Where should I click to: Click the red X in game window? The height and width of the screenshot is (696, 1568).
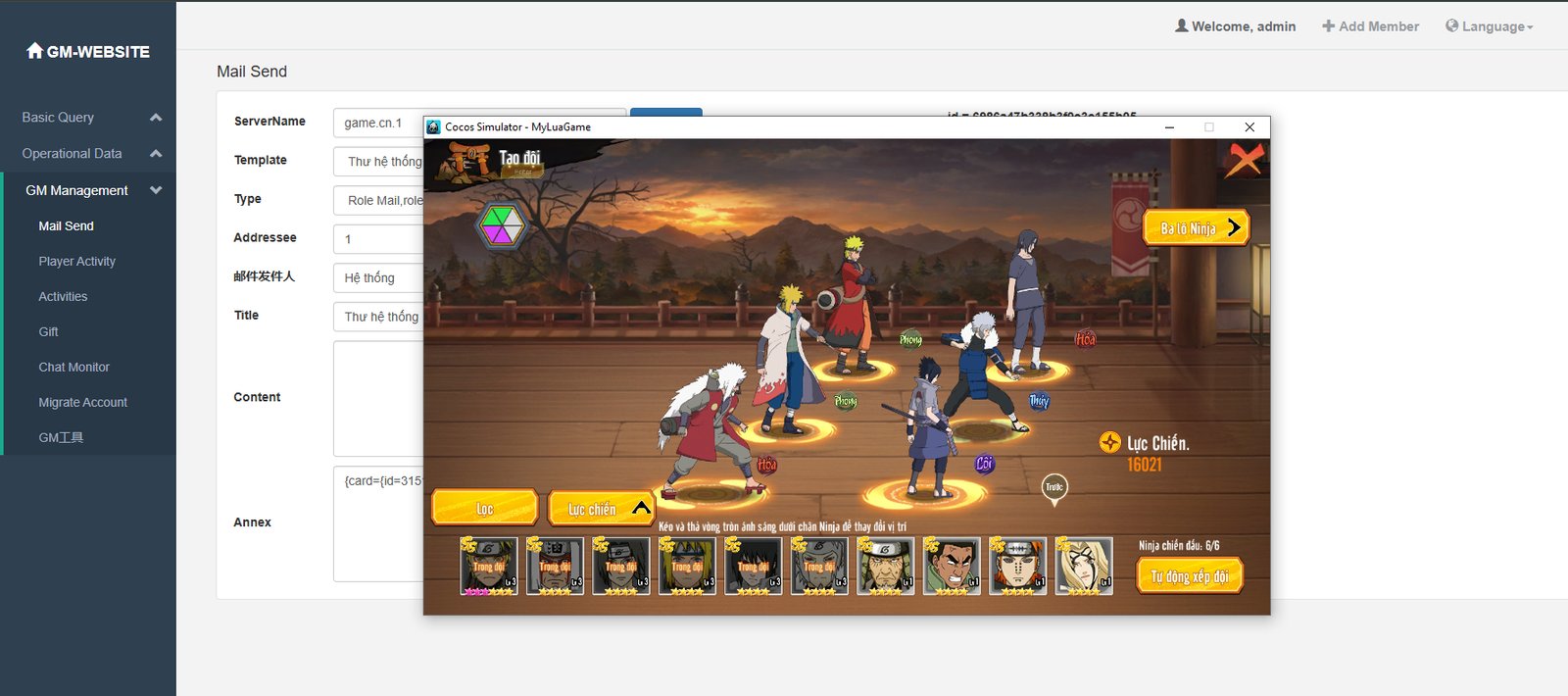point(1244,159)
